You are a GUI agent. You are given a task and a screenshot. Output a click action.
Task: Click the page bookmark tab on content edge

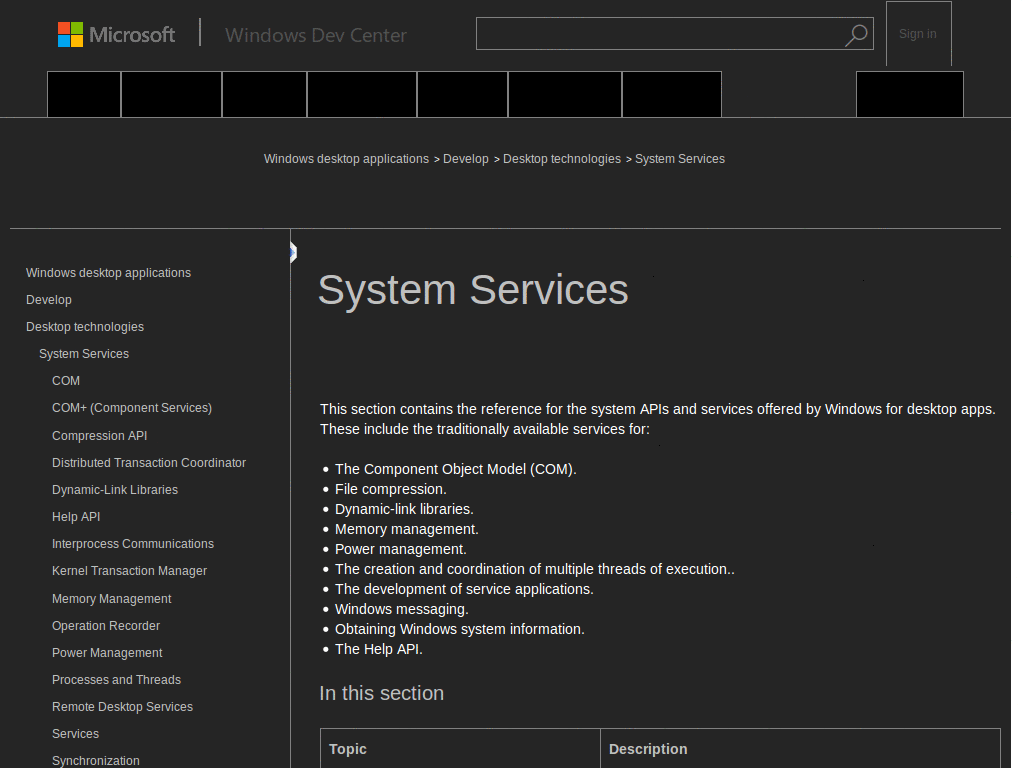tap(291, 253)
